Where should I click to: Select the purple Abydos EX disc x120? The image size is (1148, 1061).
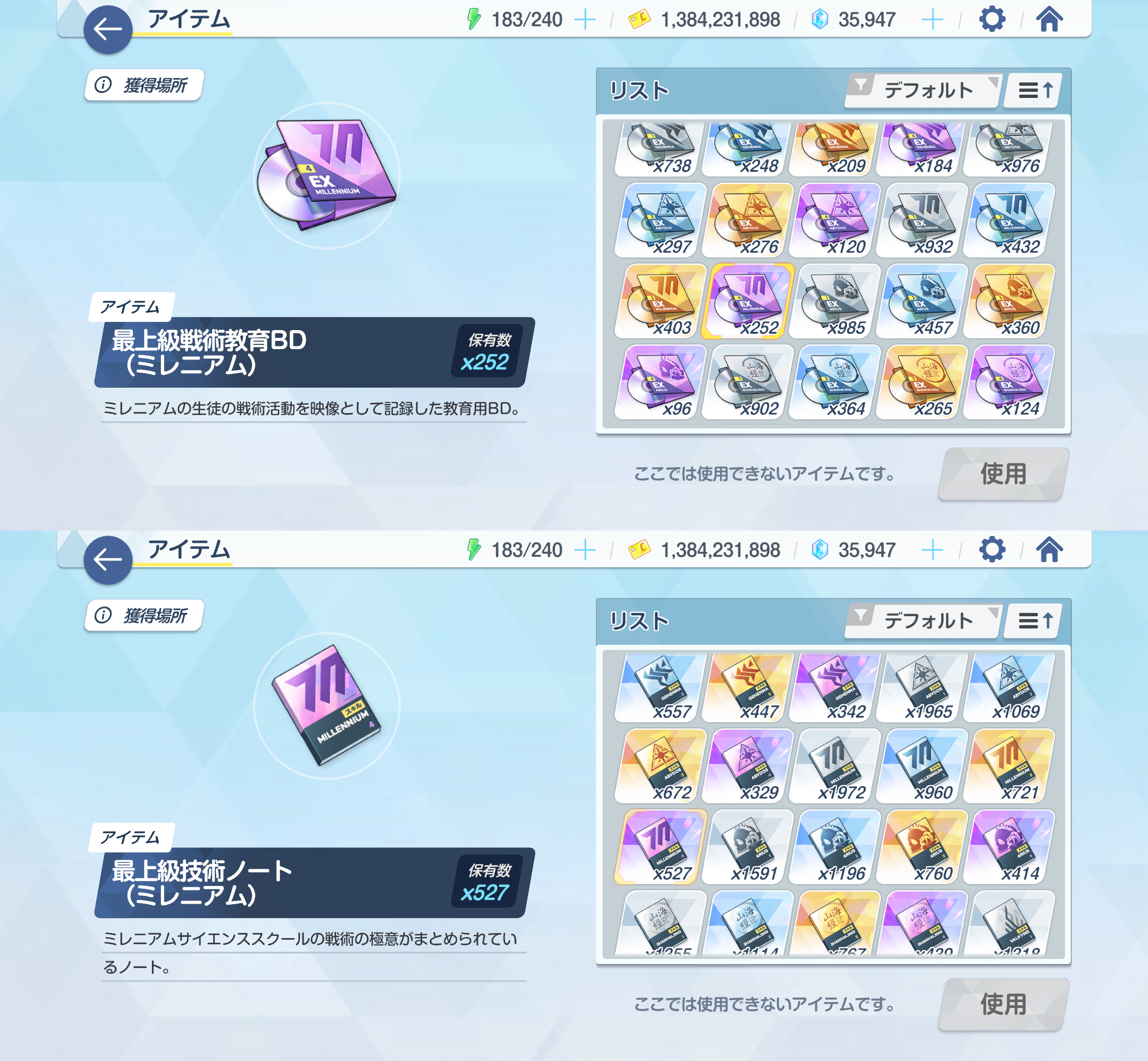(835, 220)
